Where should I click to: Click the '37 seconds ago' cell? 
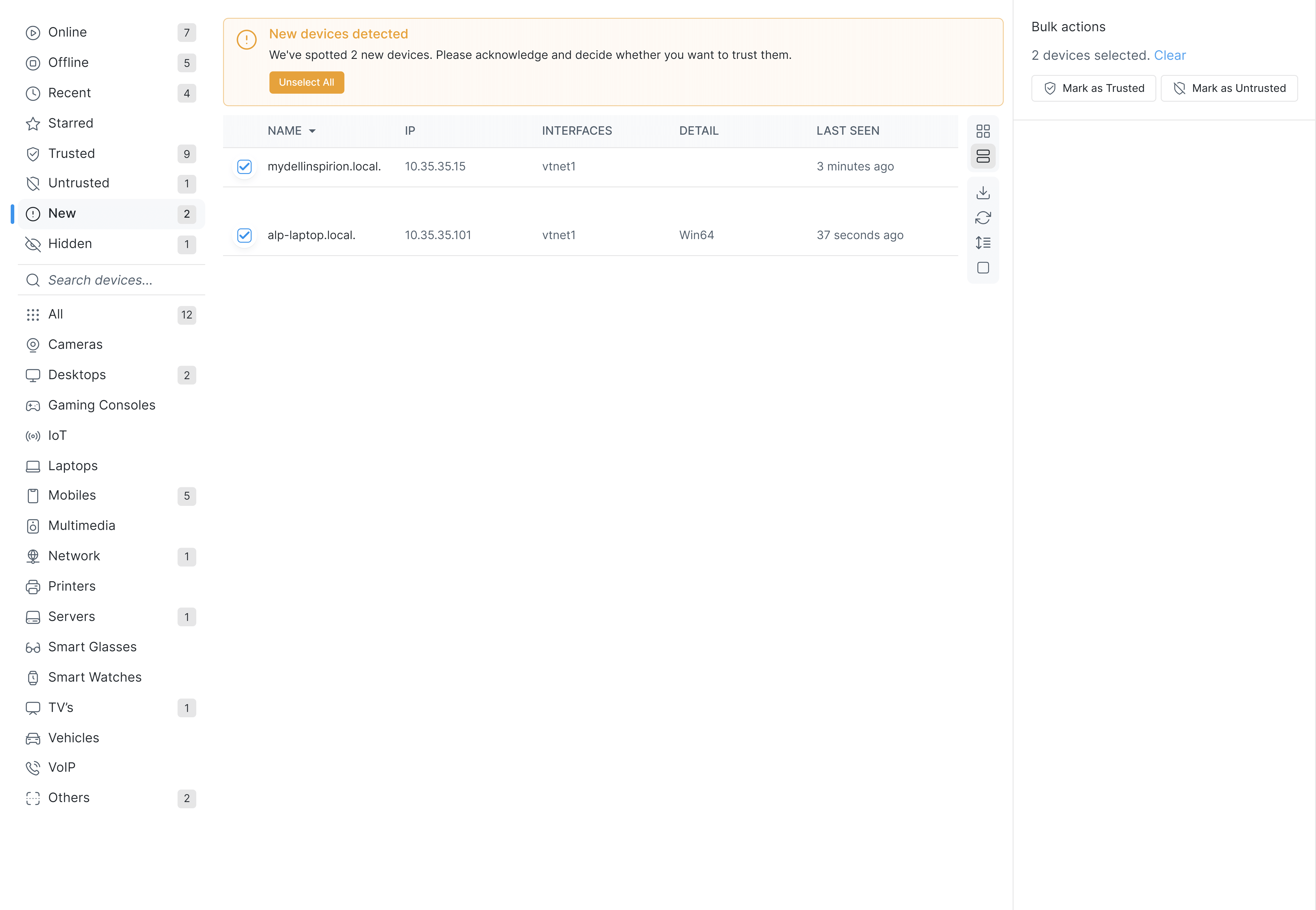tap(860, 236)
